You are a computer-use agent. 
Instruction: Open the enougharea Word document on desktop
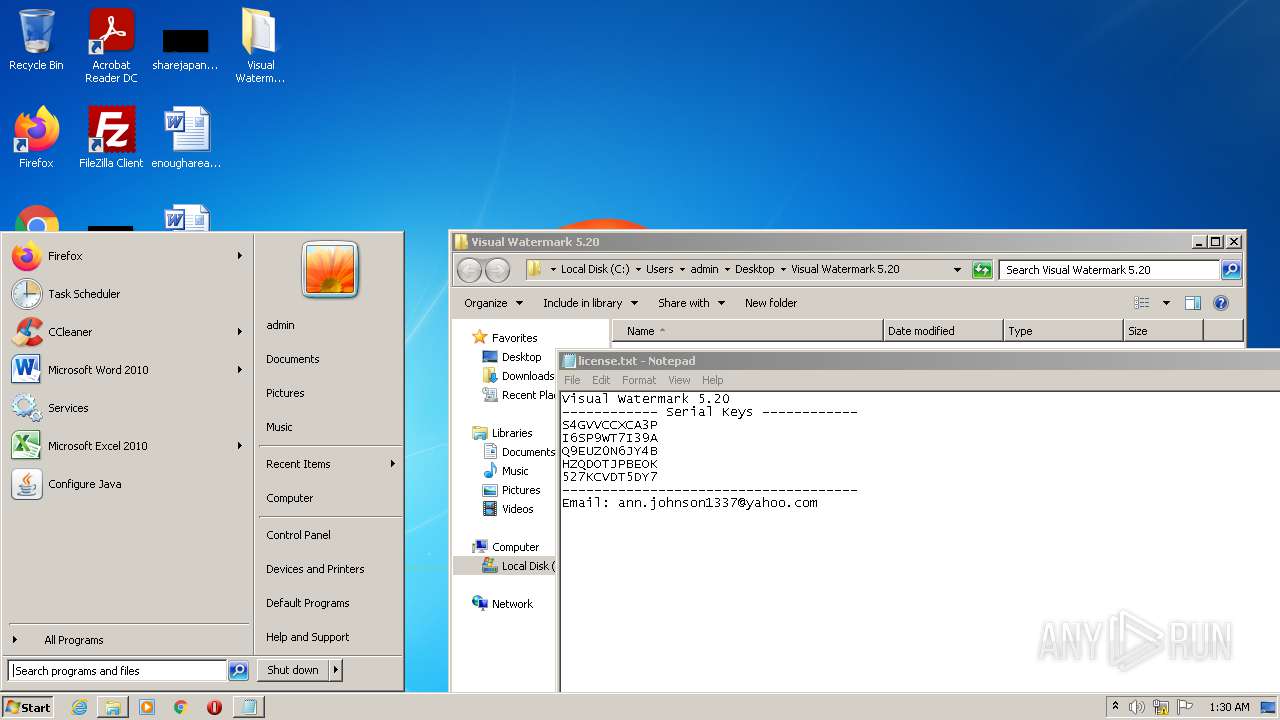click(x=186, y=138)
